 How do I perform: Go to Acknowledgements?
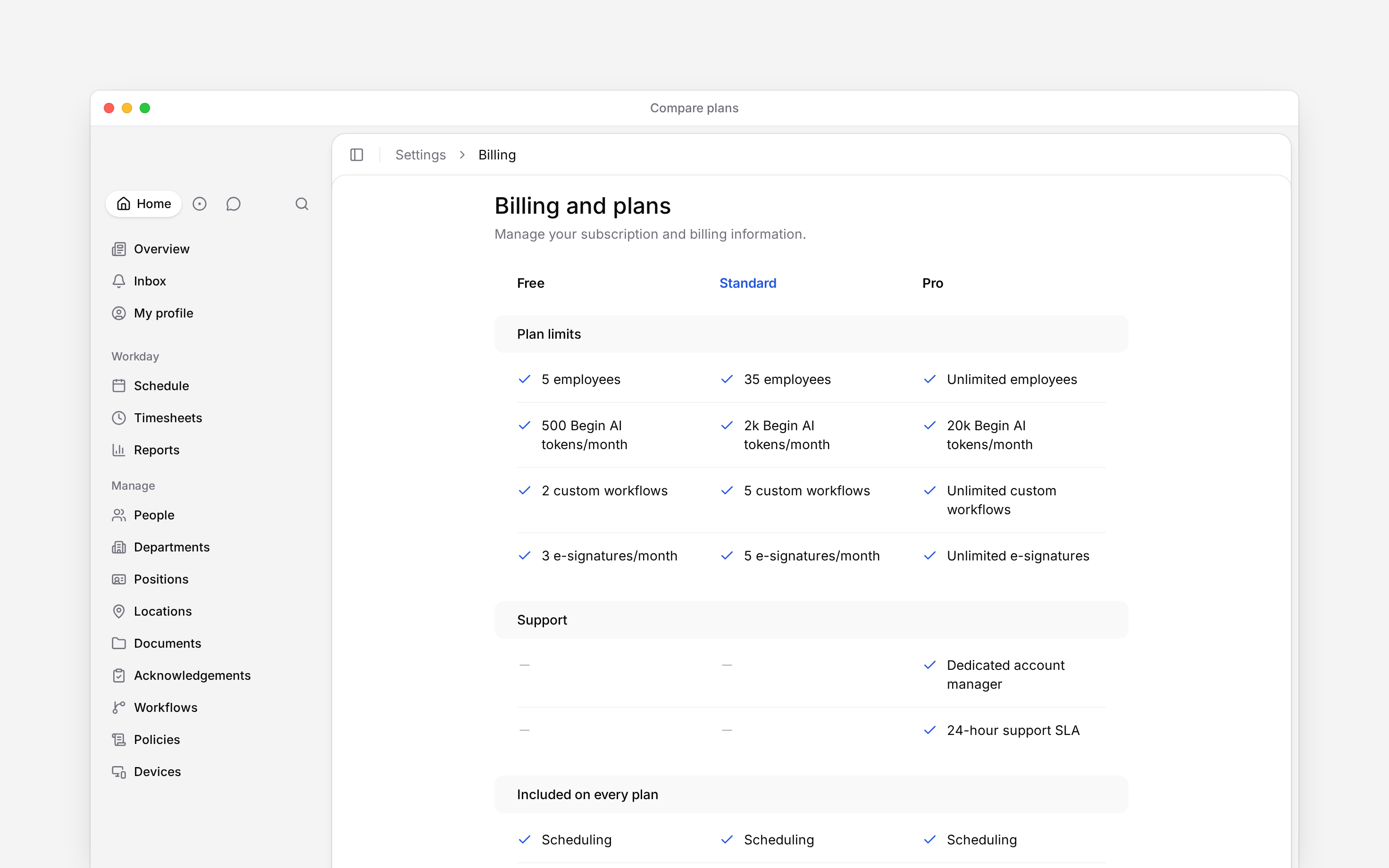pos(192,676)
